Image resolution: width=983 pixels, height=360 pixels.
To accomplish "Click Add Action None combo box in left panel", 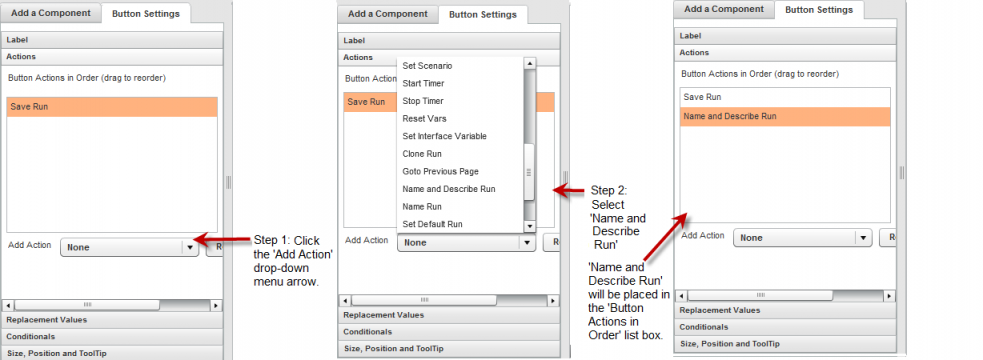I will tap(129, 247).
